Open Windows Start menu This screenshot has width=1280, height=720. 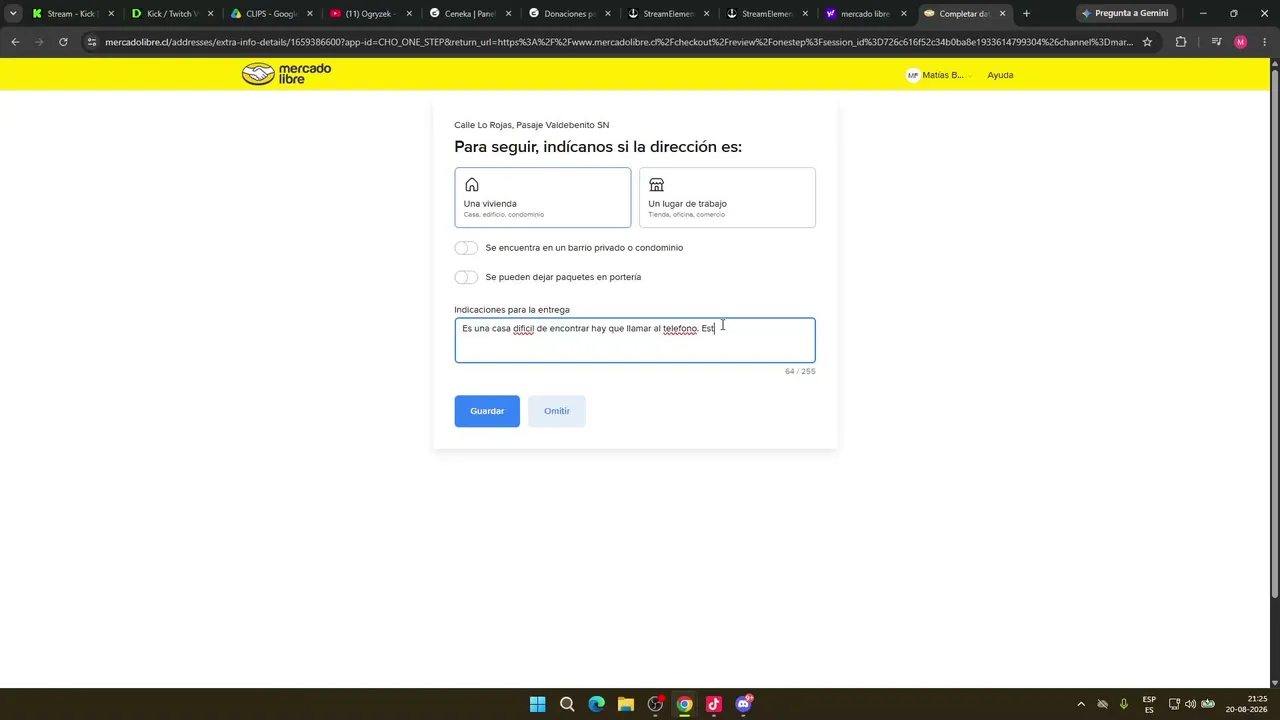537,704
